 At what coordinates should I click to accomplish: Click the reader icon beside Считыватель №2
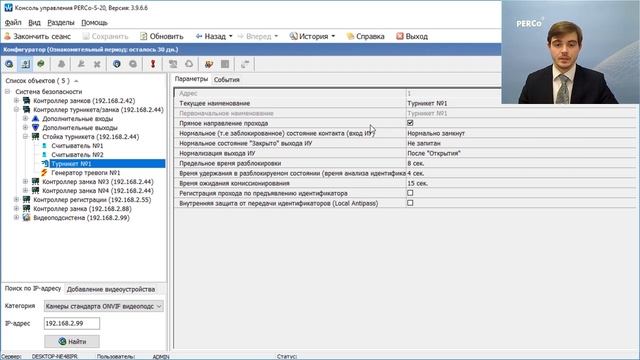click(44, 154)
